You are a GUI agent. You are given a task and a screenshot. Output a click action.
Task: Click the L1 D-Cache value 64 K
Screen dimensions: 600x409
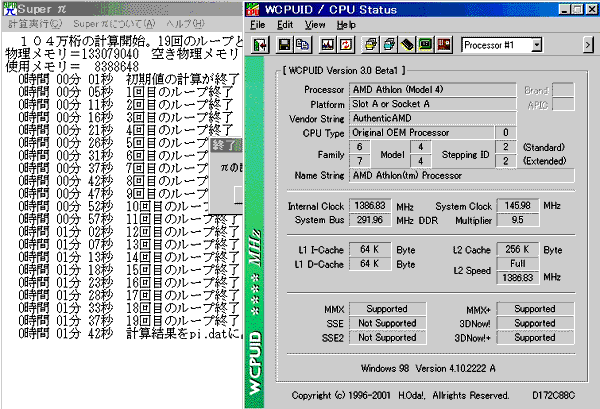tap(370, 264)
